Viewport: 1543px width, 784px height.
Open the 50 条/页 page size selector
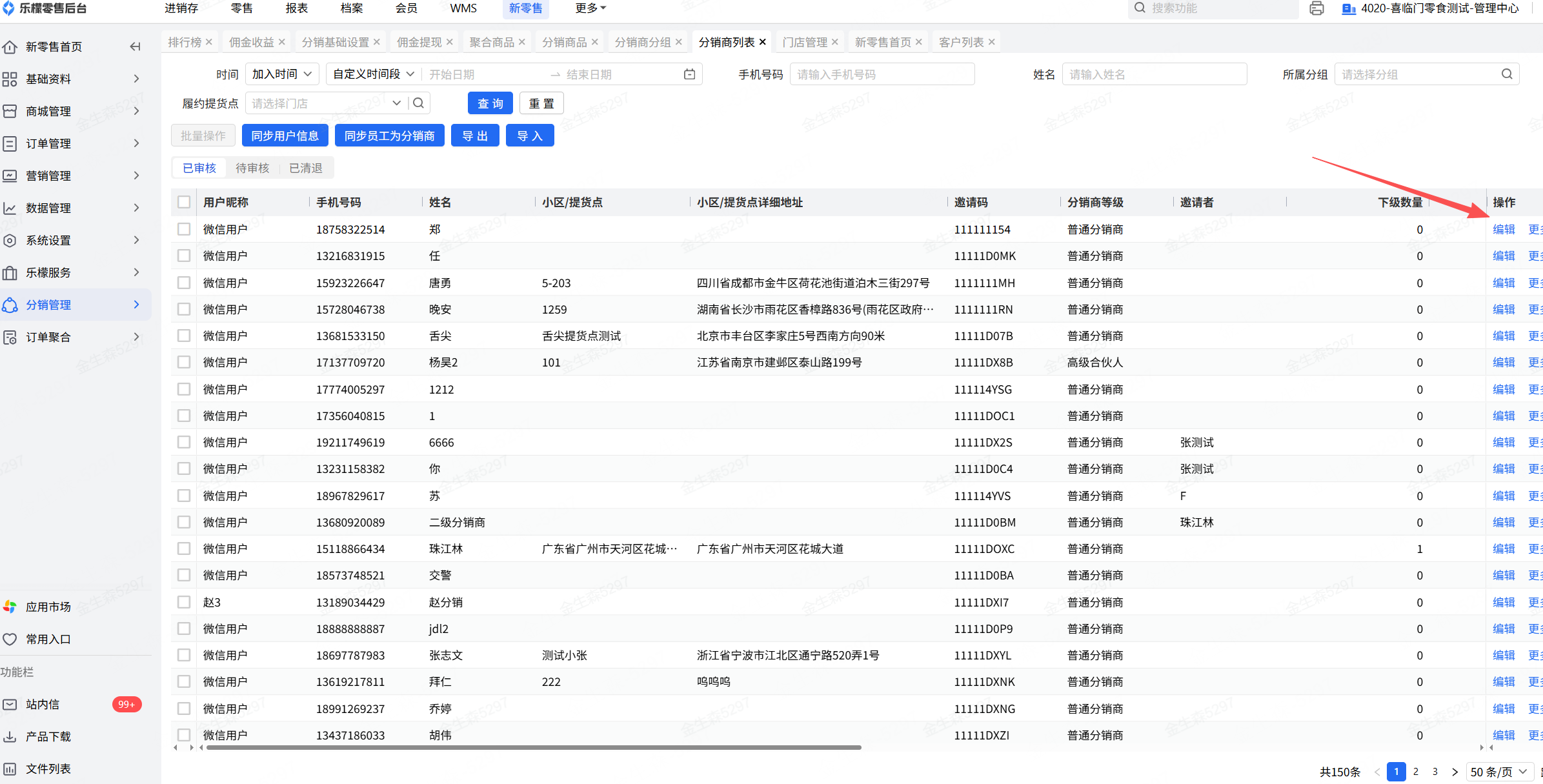tap(1498, 772)
